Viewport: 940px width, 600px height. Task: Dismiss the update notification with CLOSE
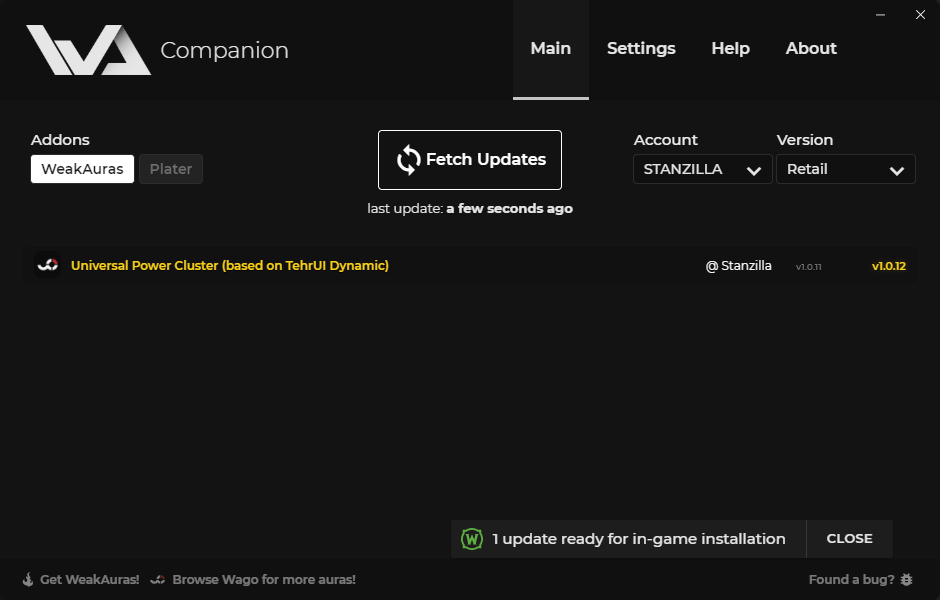point(849,539)
